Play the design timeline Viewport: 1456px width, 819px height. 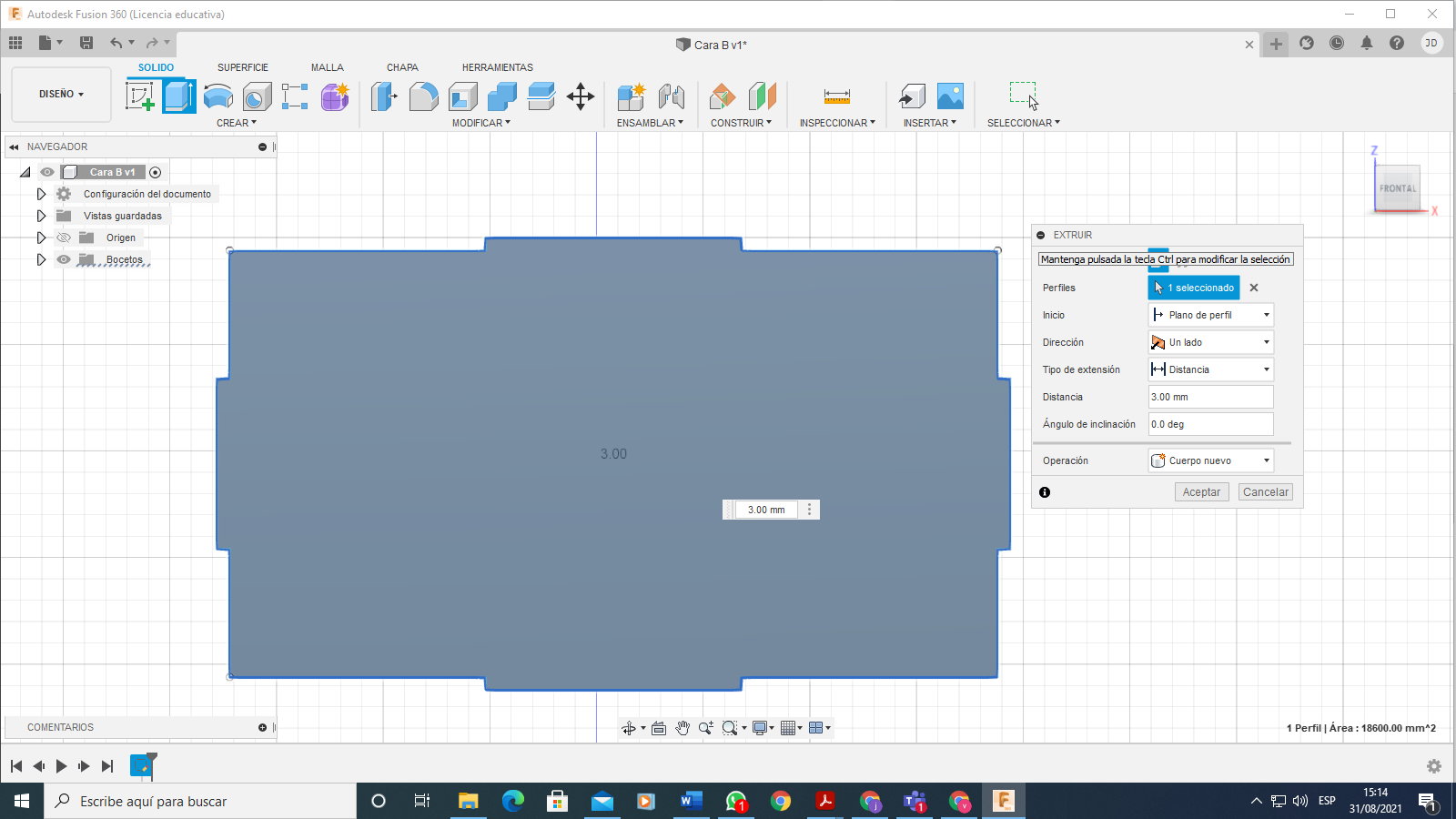tap(61, 766)
